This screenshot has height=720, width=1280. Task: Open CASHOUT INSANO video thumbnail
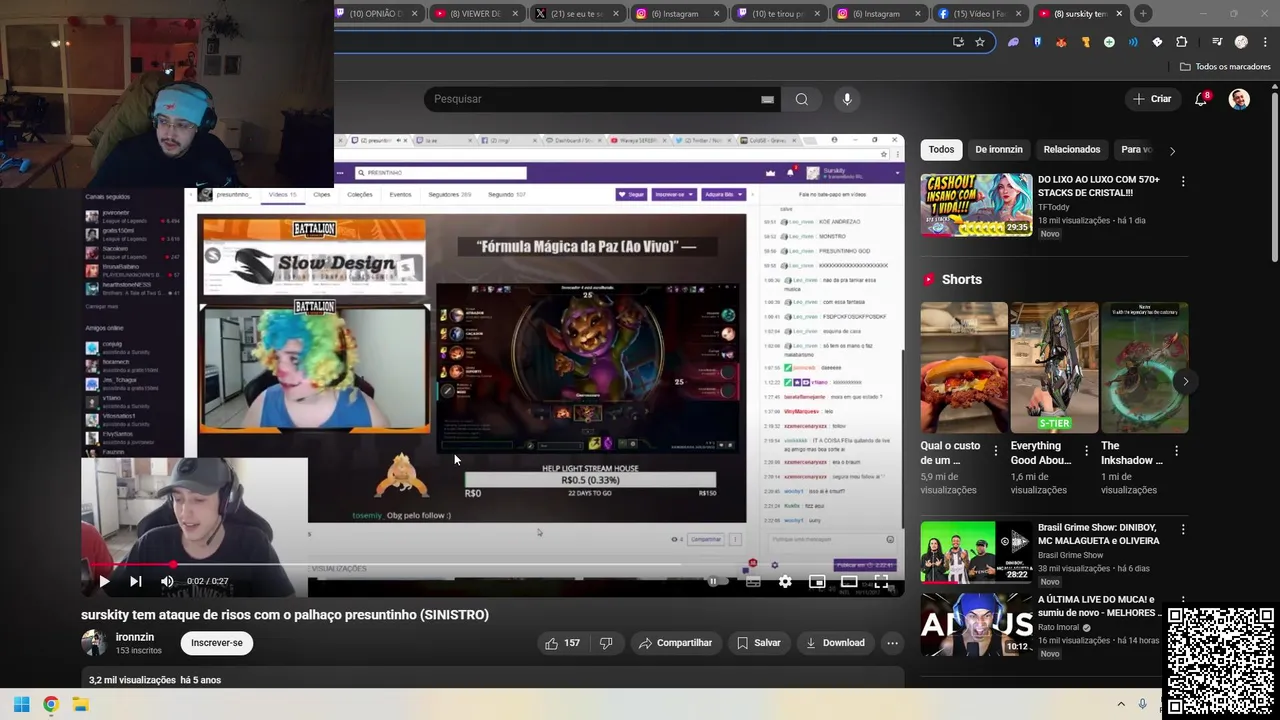click(x=976, y=205)
